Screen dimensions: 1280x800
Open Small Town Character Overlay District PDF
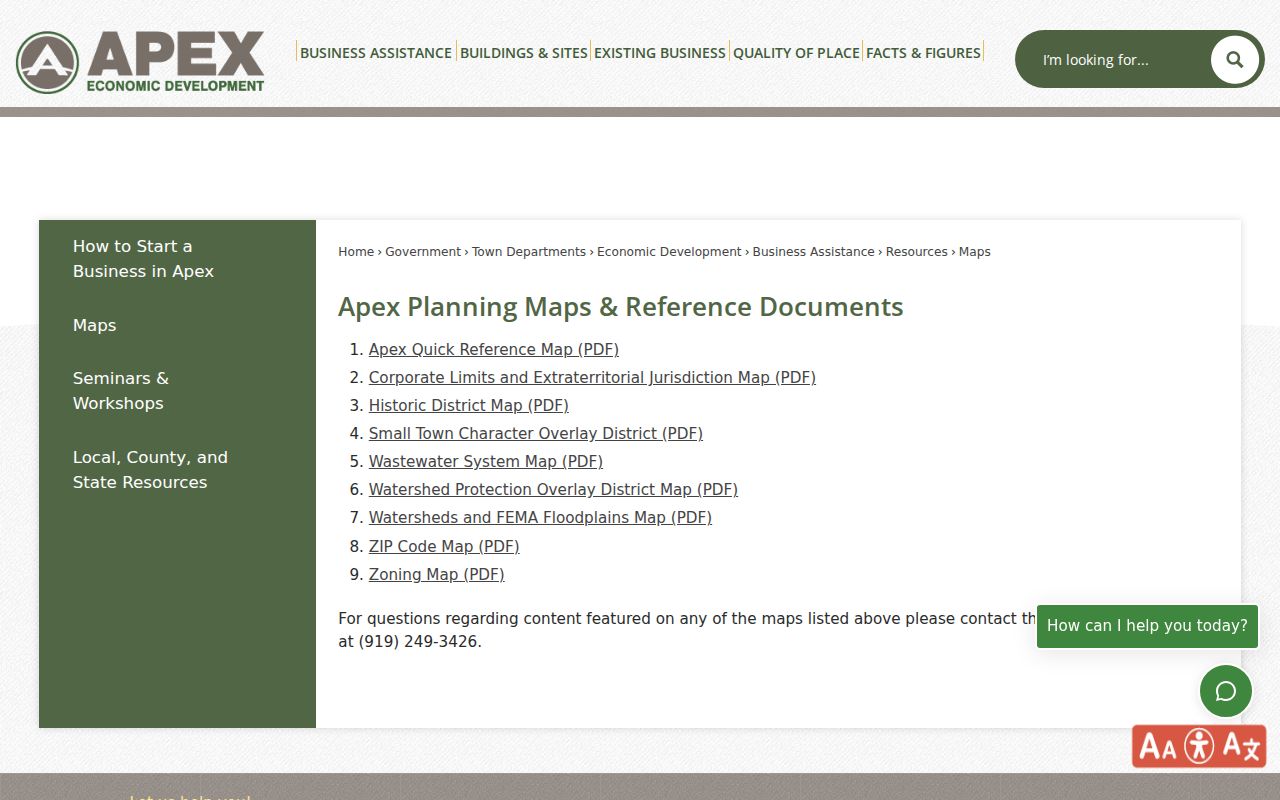pyautogui.click(x=536, y=433)
